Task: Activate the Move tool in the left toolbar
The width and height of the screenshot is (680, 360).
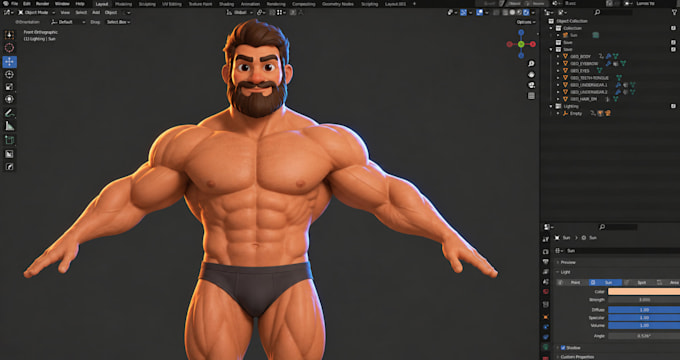Action: pyautogui.click(x=9, y=62)
